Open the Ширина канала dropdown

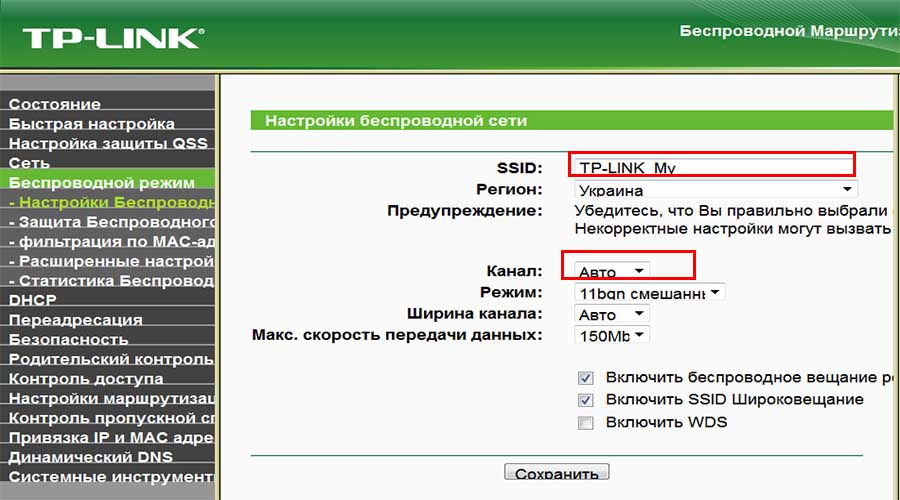point(612,314)
